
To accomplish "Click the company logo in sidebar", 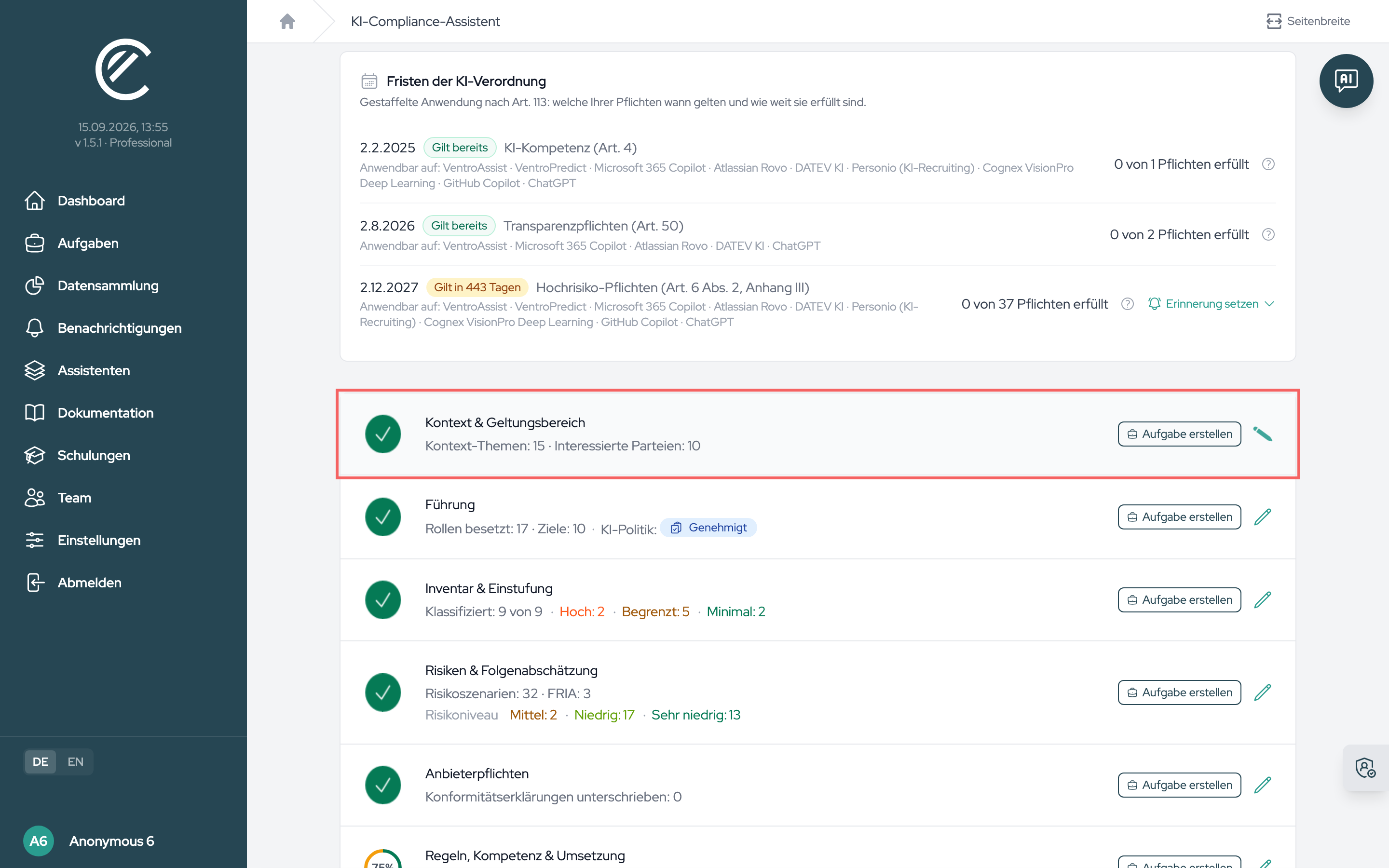I will pyautogui.click(x=123, y=69).
